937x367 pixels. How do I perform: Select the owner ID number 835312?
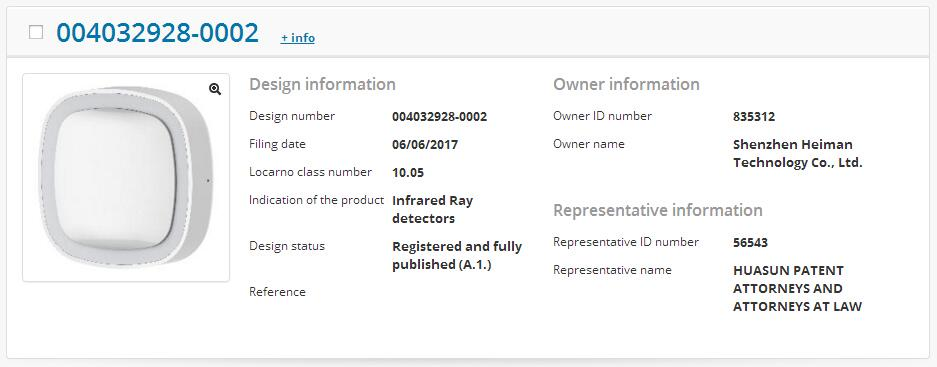(754, 117)
